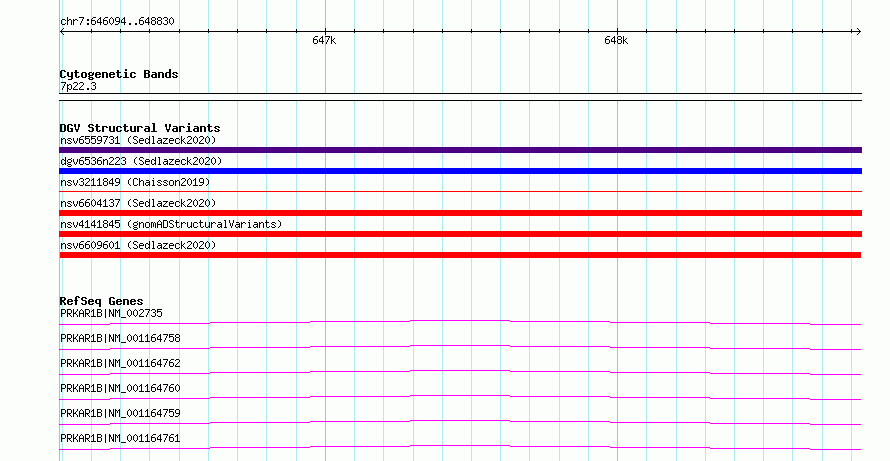This screenshot has width=890, height=461.
Task: Click the red nsv4141845 variant bar
Action: [460, 234]
